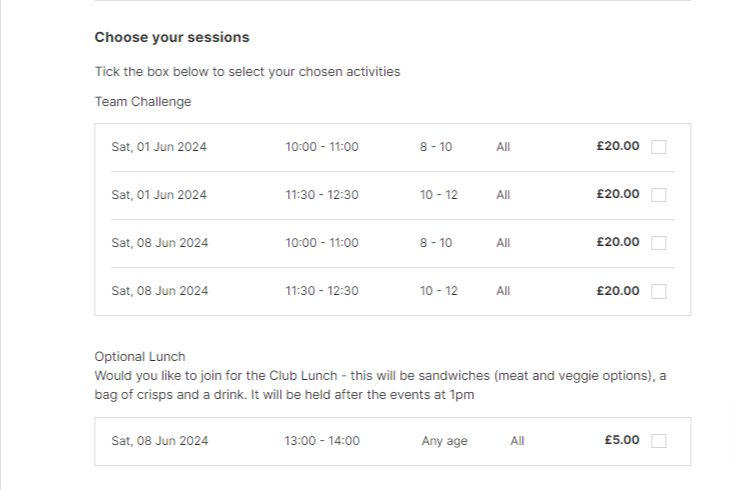This screenshot has width=735, height=490.
Task: Check the 08 Jun 10:00 - 11:00 session box
Action: pyautogui.click(x=659, y=243)
